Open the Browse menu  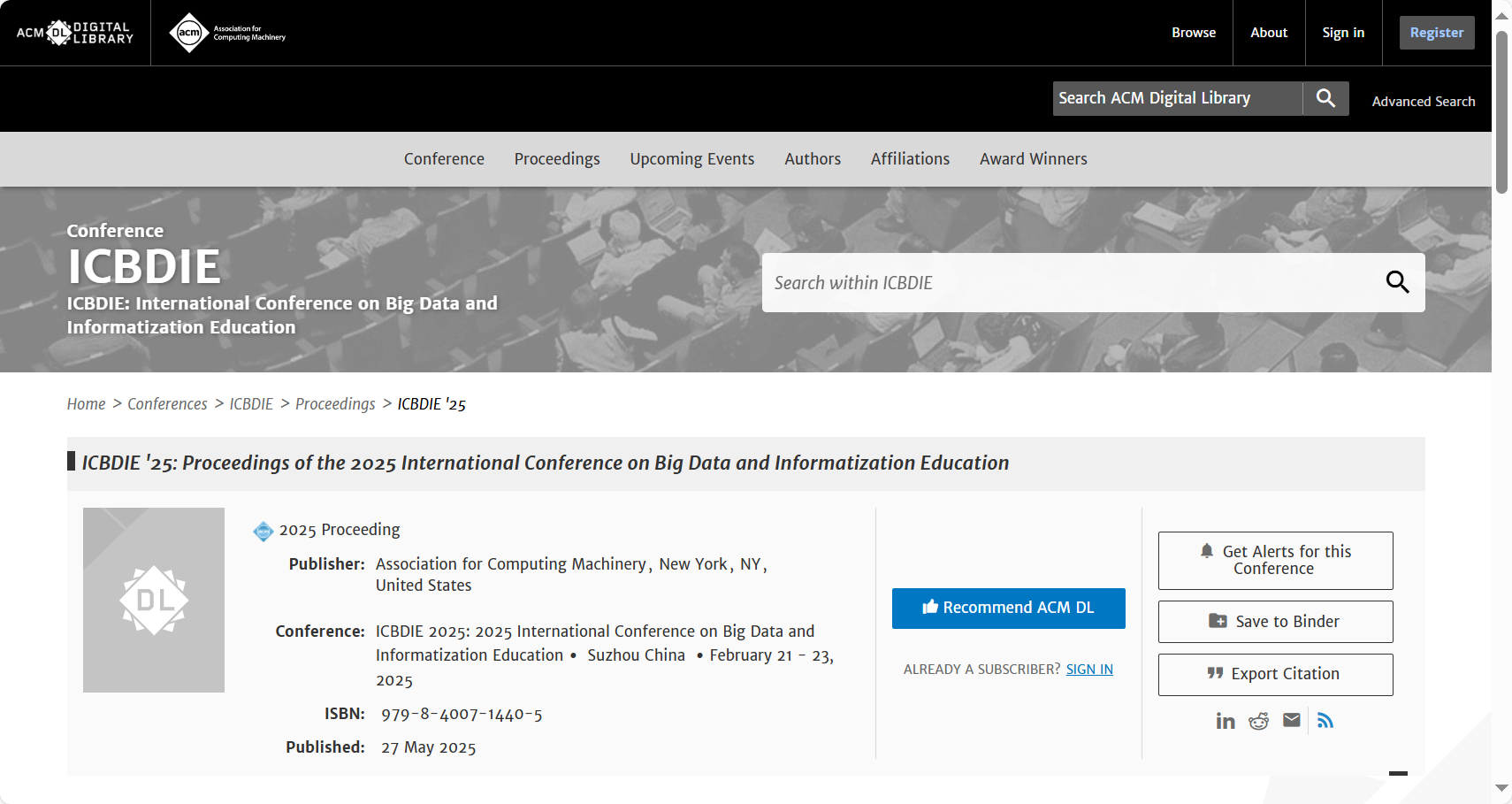coord(1194,33)
